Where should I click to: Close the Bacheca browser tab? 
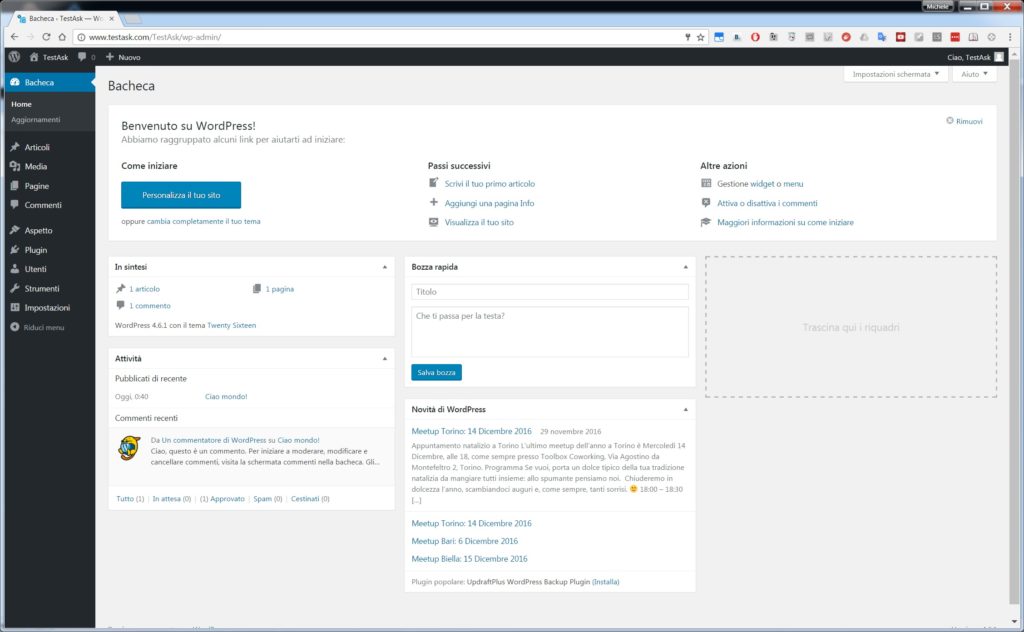[x=112, y=18]
